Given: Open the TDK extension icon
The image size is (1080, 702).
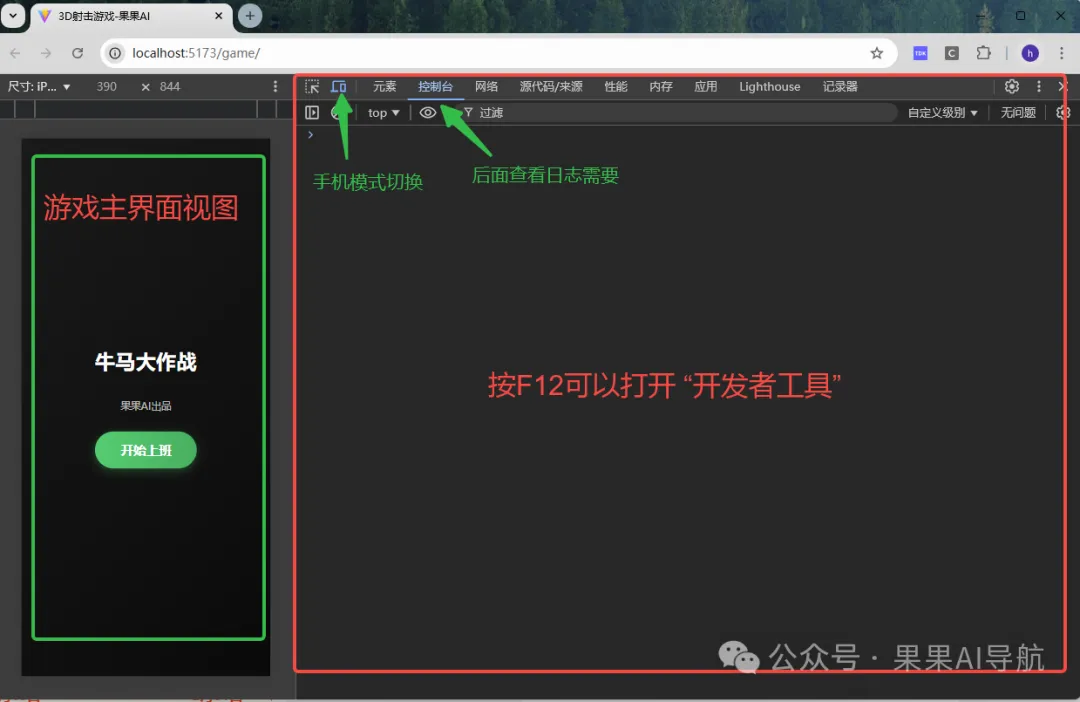Looking at the screenshot, I should (920, 53).
